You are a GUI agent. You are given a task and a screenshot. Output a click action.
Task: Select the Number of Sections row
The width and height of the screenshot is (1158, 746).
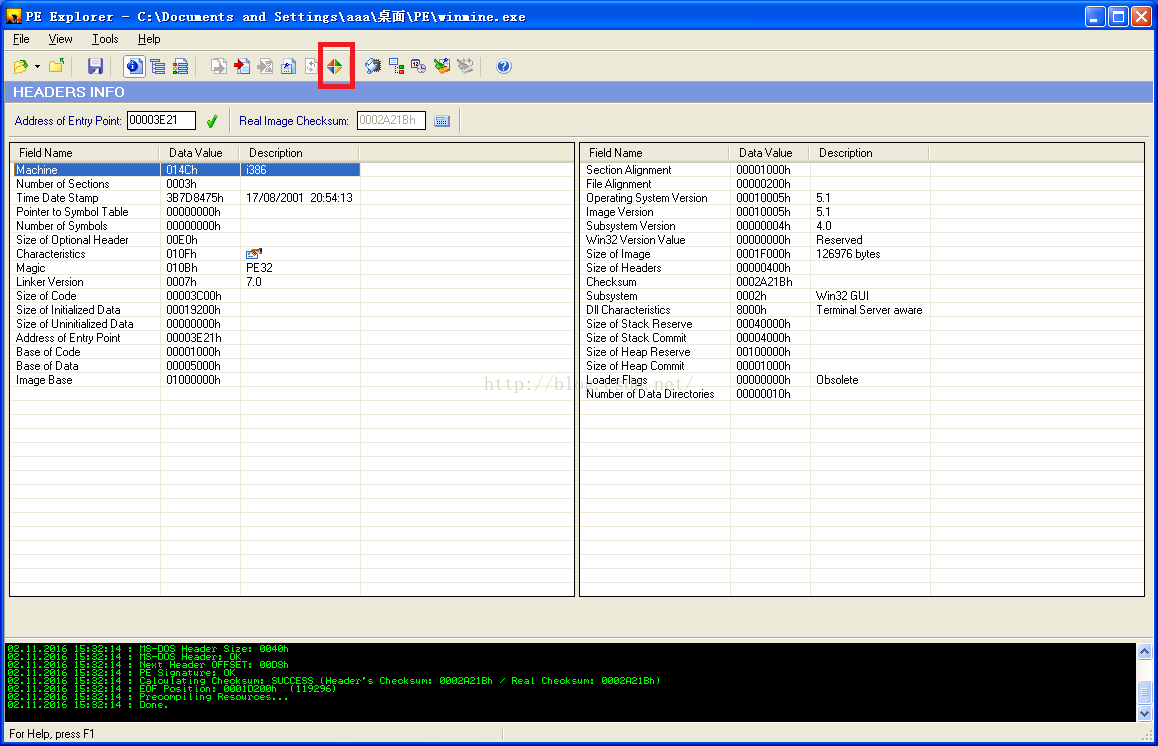(186, 184)
